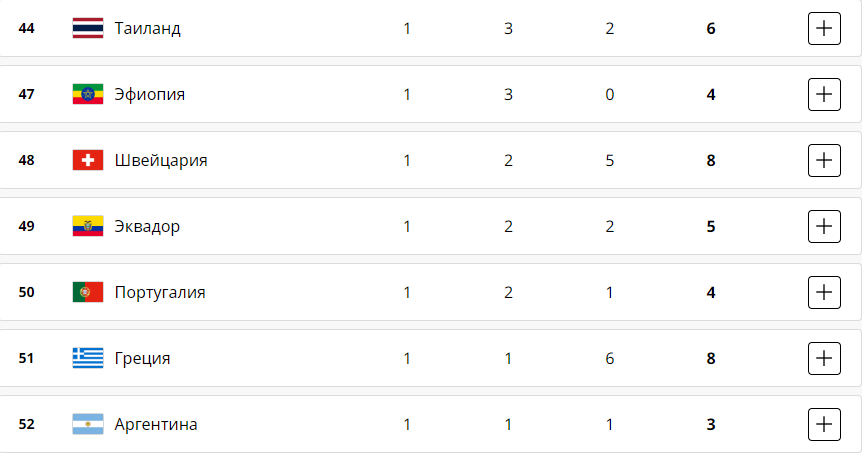The image size is (862, 453).
Task: Expand Switzerland row plus button
Action: [823, 160]
